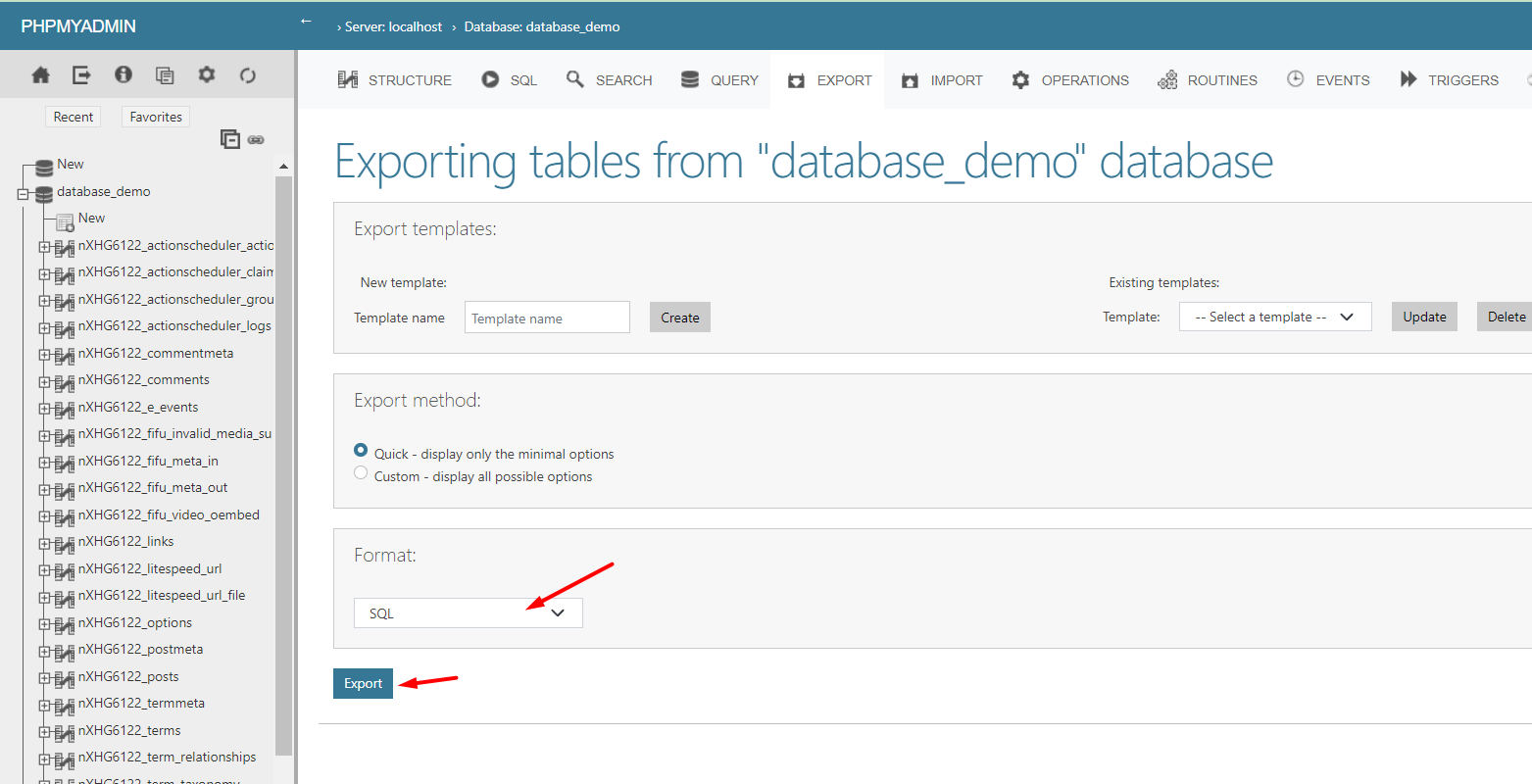Open the Select a template dropdown
1532x784 pixels.
click(1274, 318)
